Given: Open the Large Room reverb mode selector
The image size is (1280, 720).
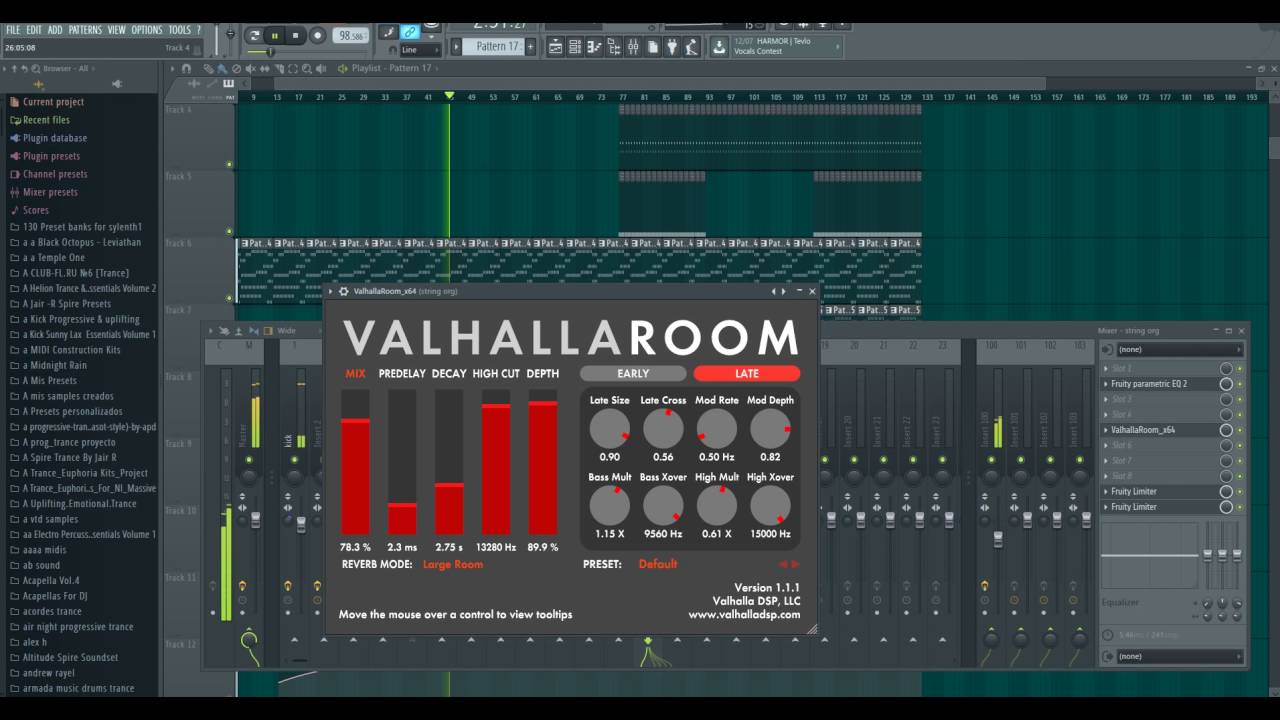Looking at the screenshot, I should 453,564.
